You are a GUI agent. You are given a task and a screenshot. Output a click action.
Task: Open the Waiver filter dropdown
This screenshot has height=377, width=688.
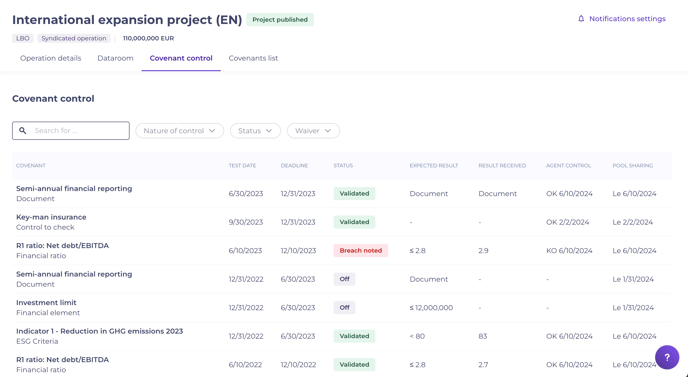313,131
